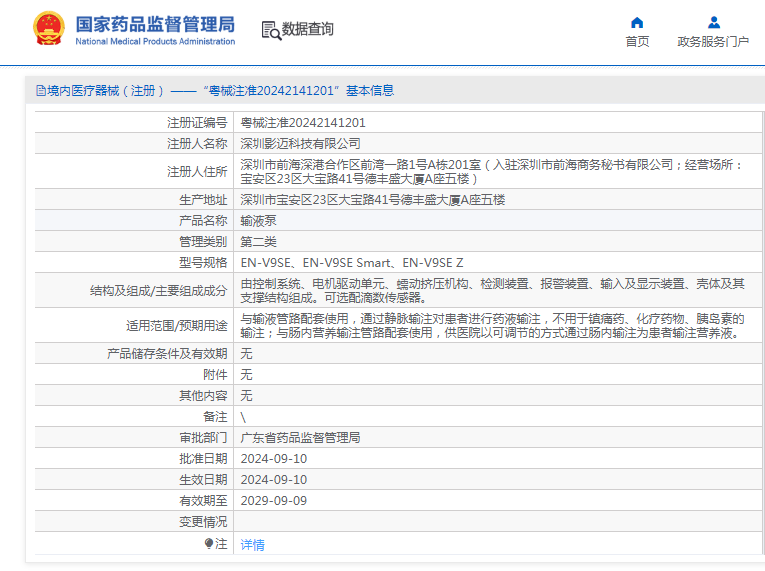Click the document icon before 境内医疗器械
The image size is (765, 571).
click(x=41, y=91)
